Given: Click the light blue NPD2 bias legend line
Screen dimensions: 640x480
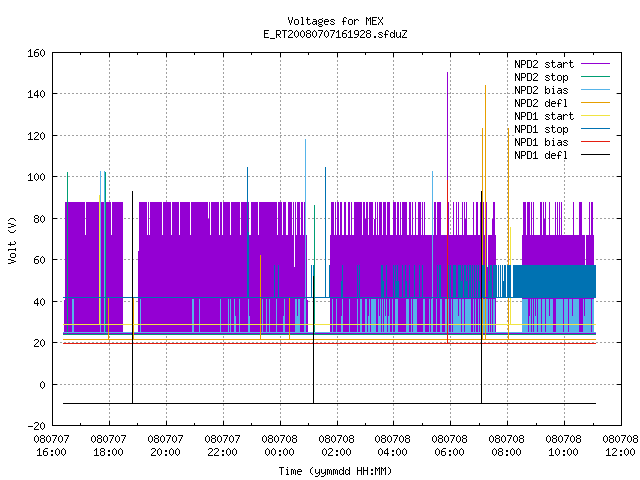Looking at the screenshot, I should pos(595,90).
